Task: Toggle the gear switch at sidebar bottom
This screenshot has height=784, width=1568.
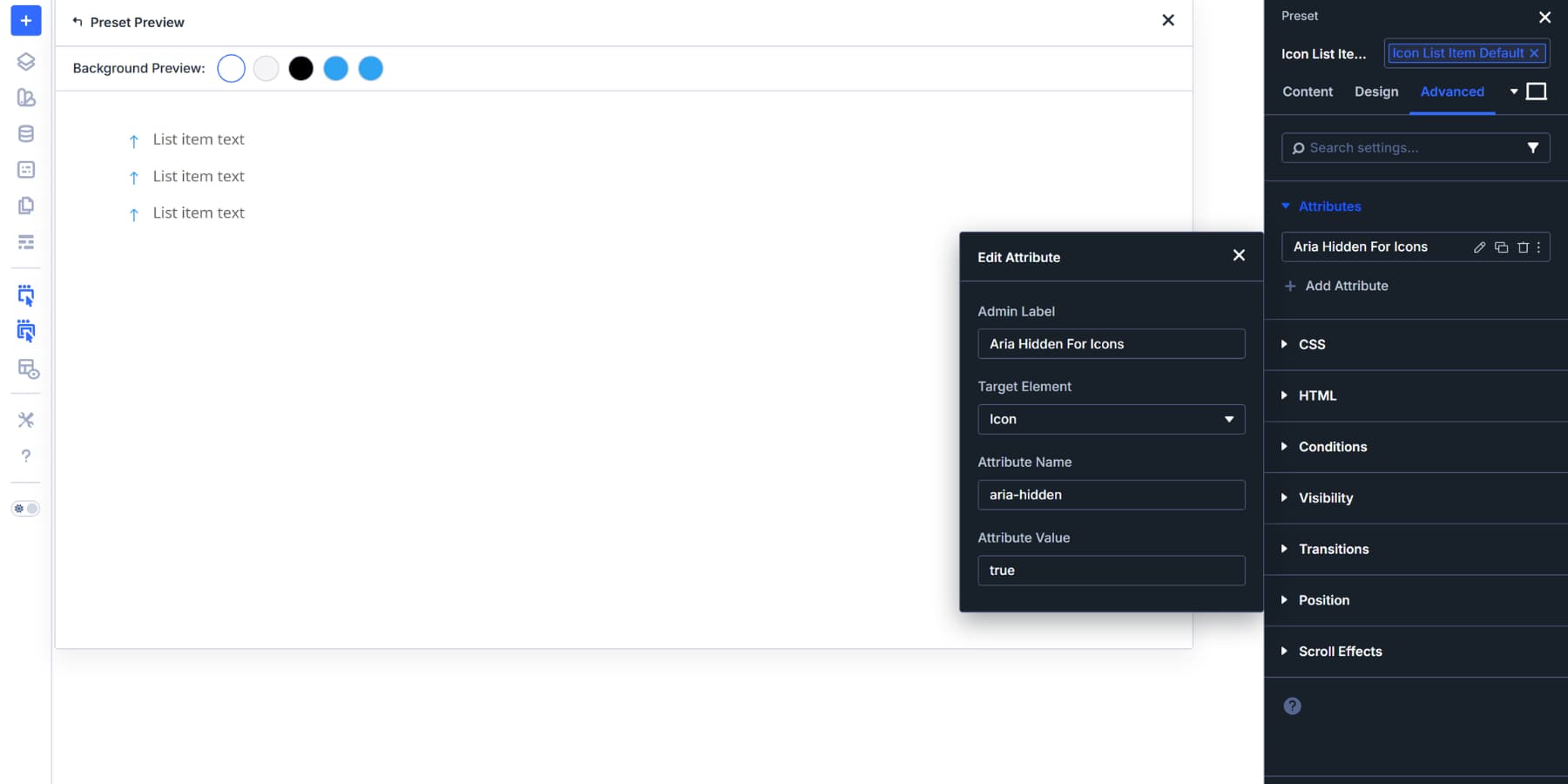Action: click(26, 508)
